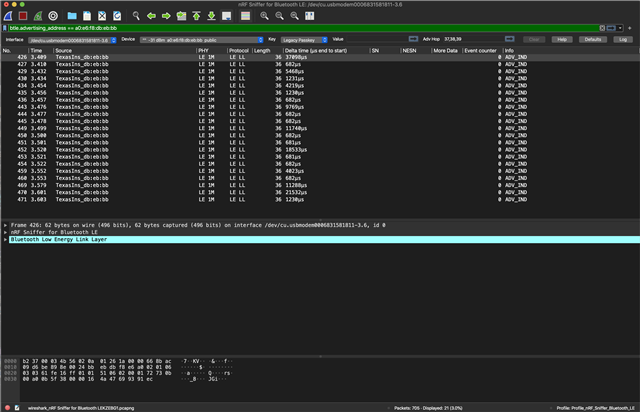Start capturing packets with the shark fin icon
This screenshot has width=640, height=412.
tap(8, 16)
